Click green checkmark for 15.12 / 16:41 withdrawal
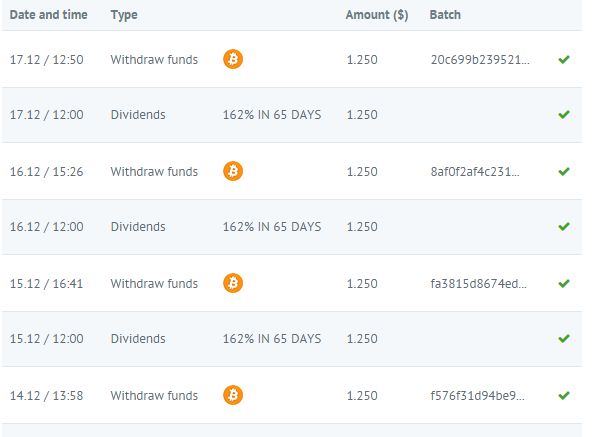 click(564, 283)
